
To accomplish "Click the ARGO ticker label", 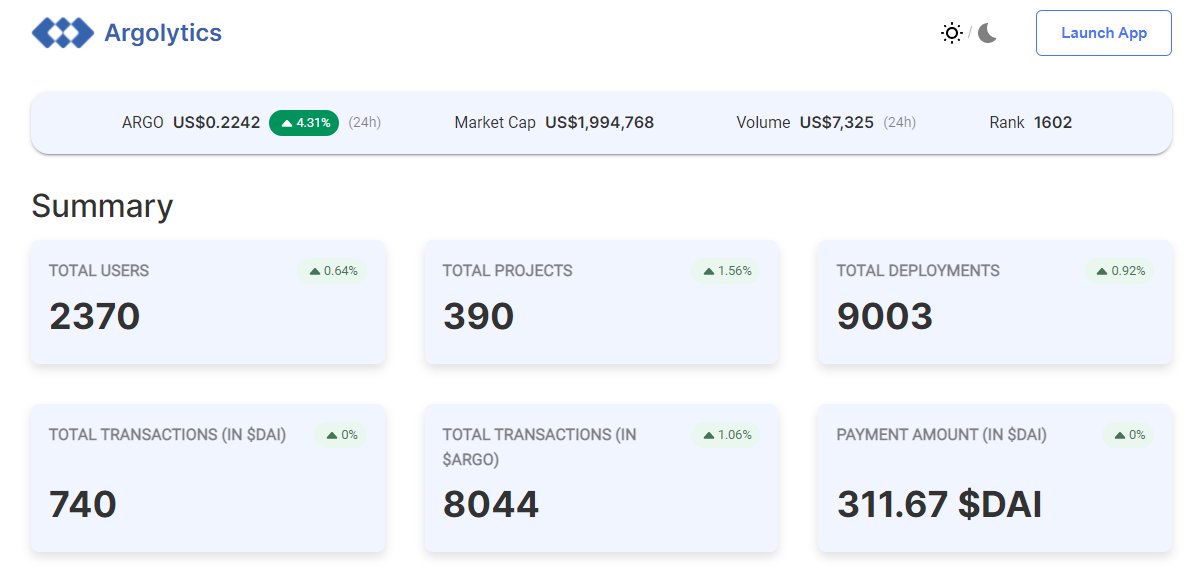I will 143,122.
